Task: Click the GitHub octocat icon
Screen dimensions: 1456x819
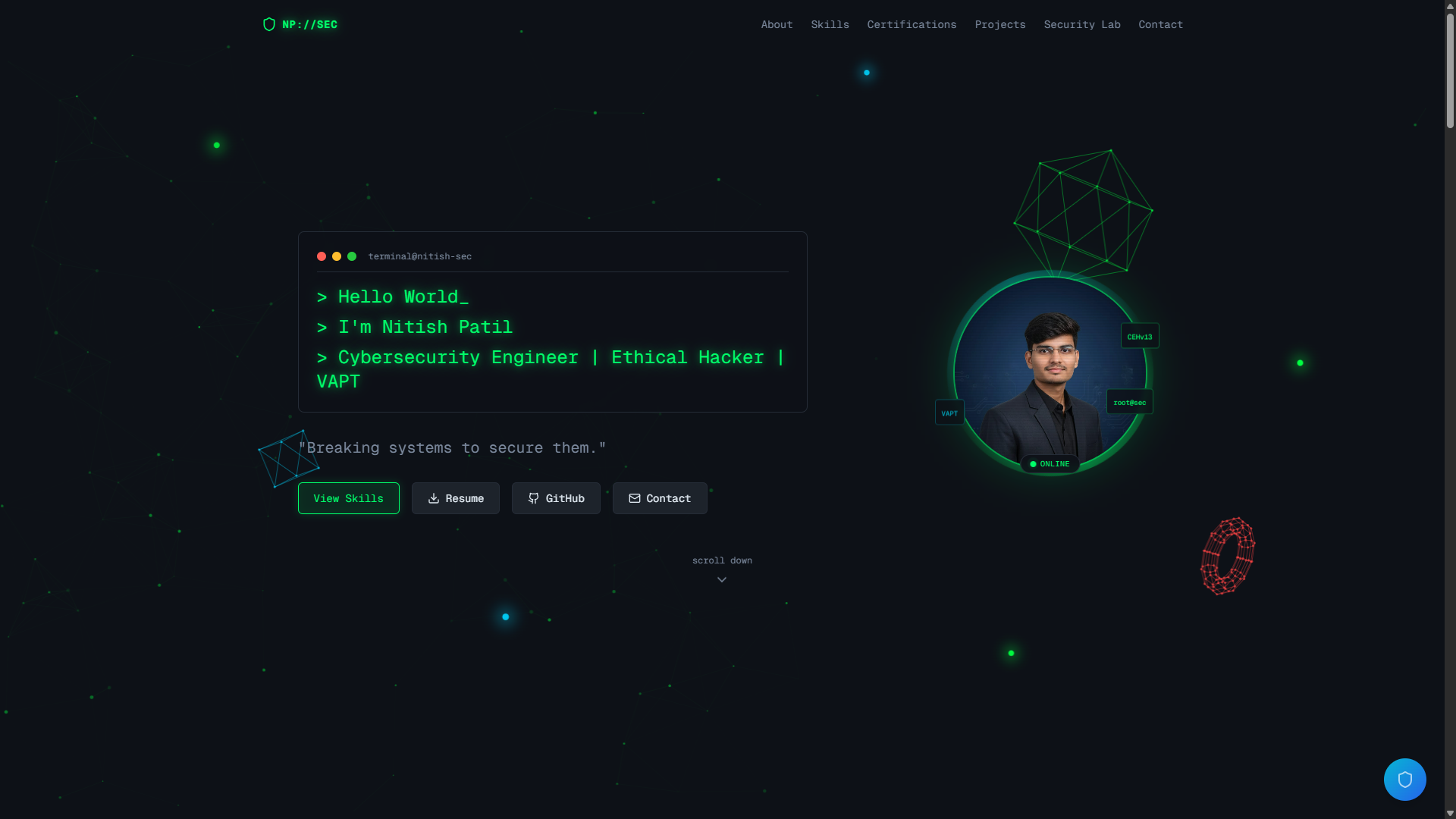Action: [x=534, y=498]
